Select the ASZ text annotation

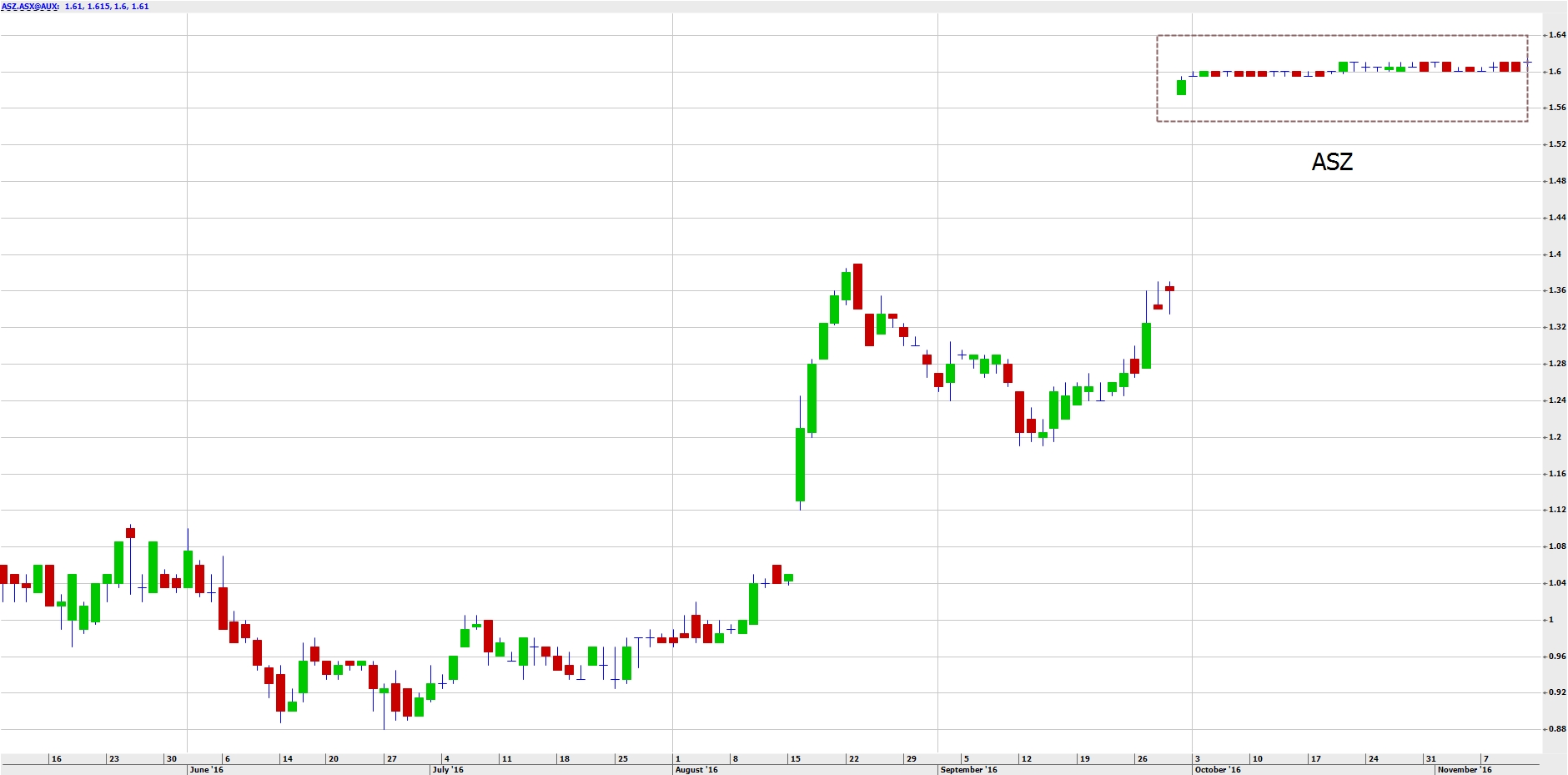[x=1332, y=162]
